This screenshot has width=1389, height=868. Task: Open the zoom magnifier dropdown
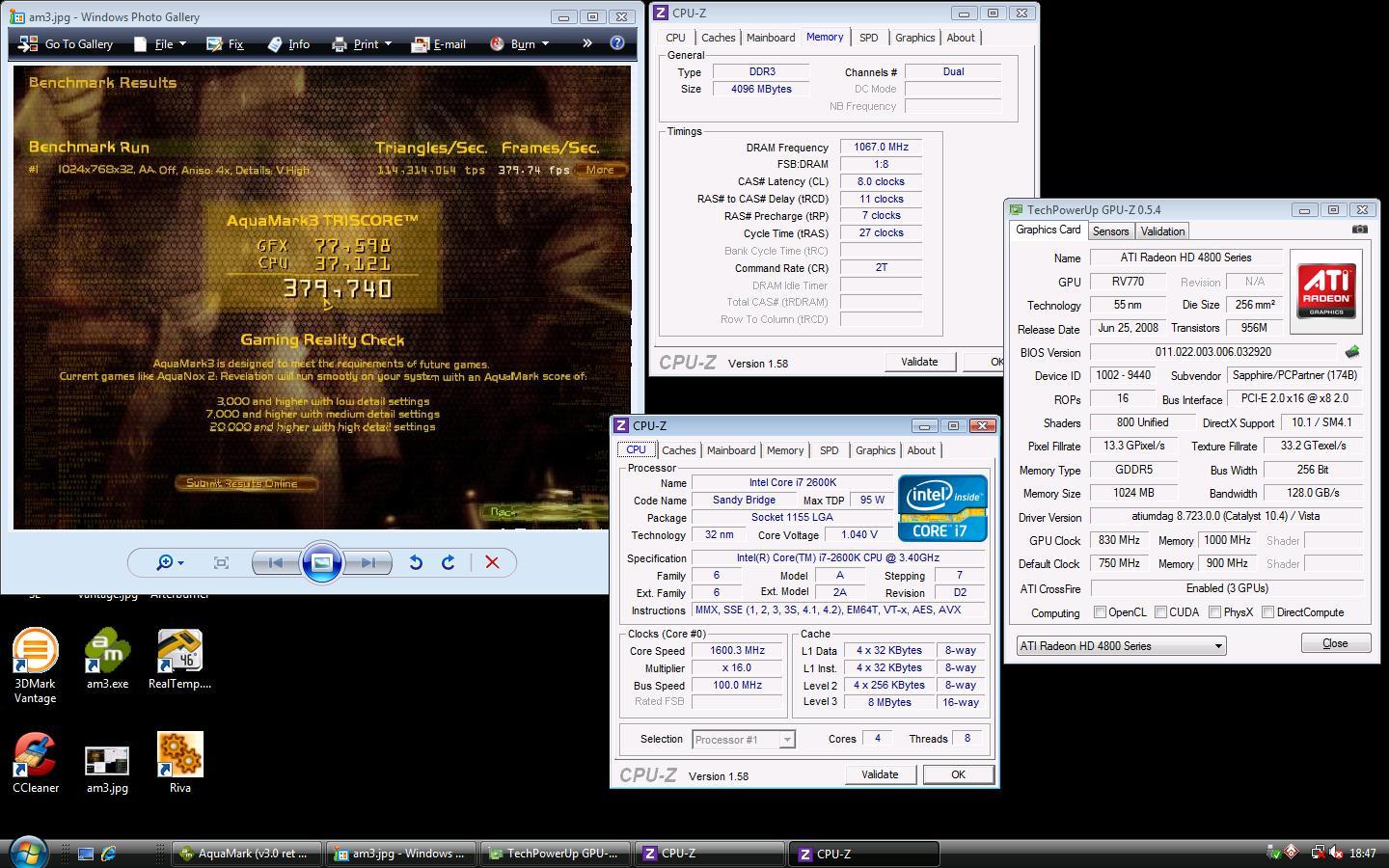[170, 562]
